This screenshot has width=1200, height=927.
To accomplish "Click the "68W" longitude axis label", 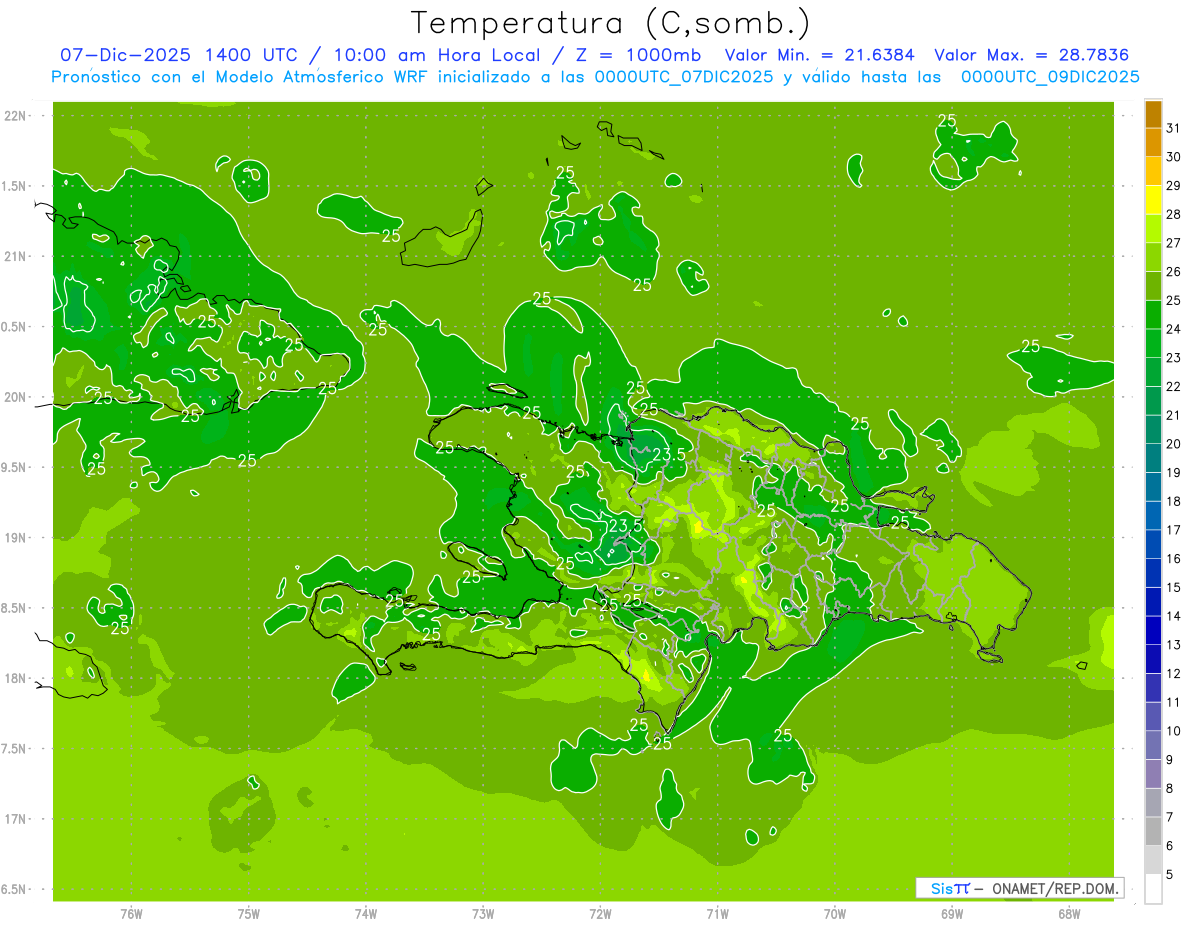I will (x=1069, y=913).
